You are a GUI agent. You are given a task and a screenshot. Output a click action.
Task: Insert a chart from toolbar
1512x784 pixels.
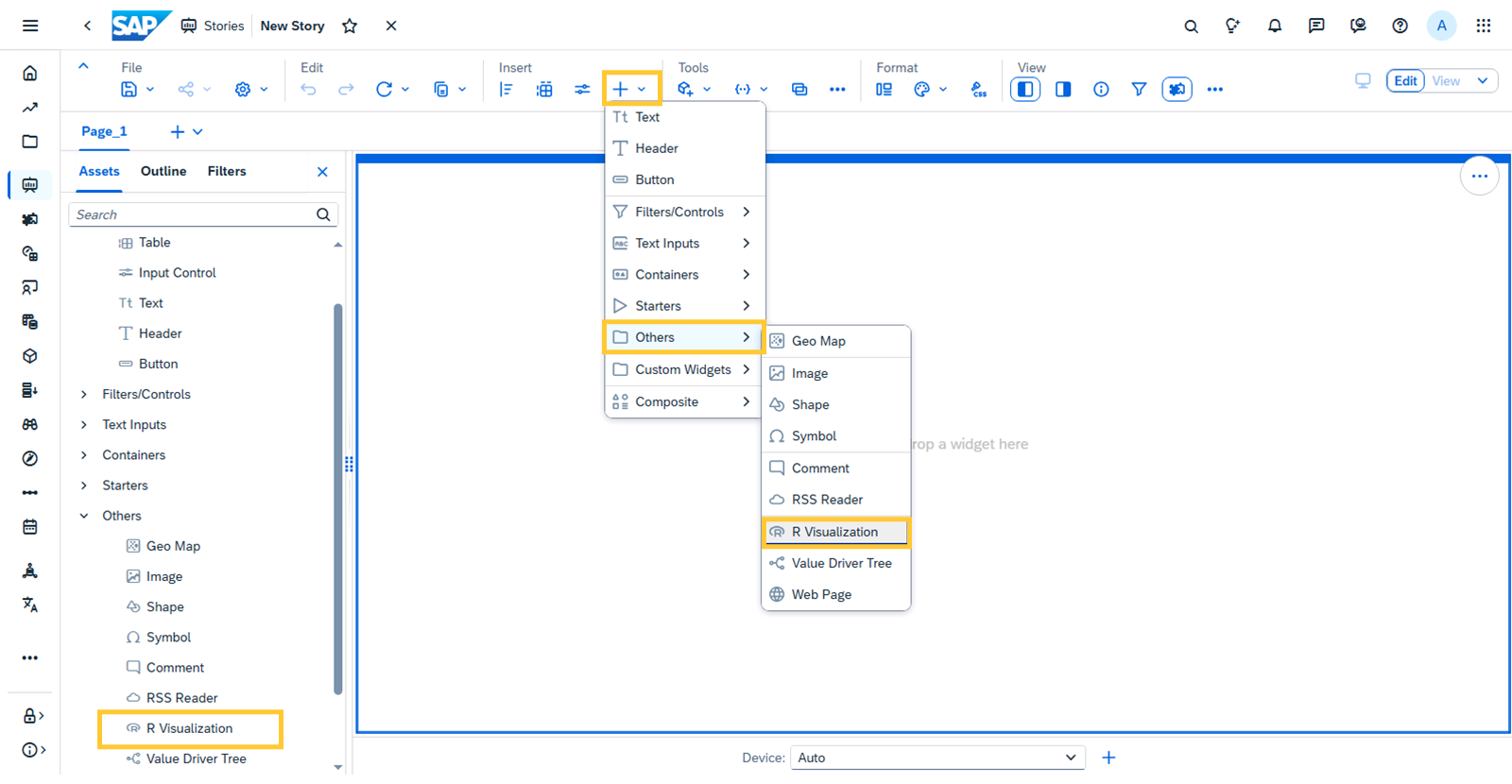coord(507,89)
